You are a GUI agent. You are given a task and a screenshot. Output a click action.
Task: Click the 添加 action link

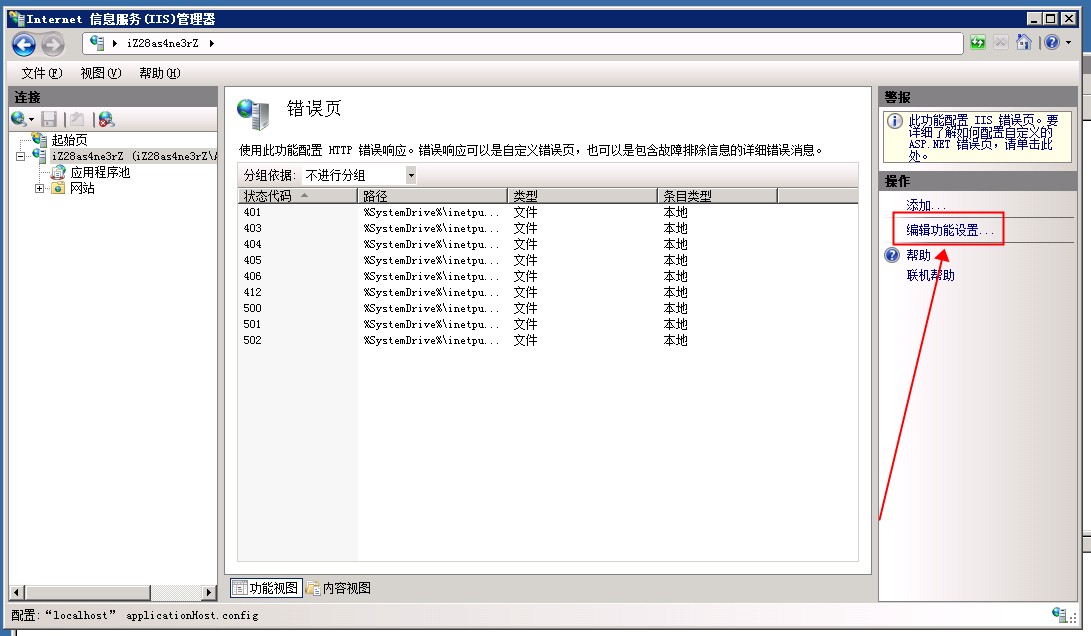[x=925, y=205]
